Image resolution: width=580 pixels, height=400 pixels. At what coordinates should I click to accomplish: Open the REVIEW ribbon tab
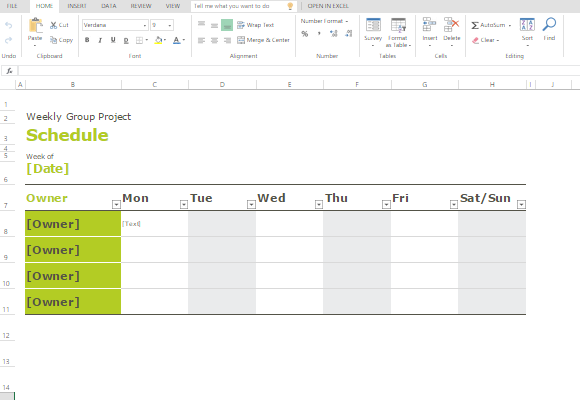pos(141,6)
